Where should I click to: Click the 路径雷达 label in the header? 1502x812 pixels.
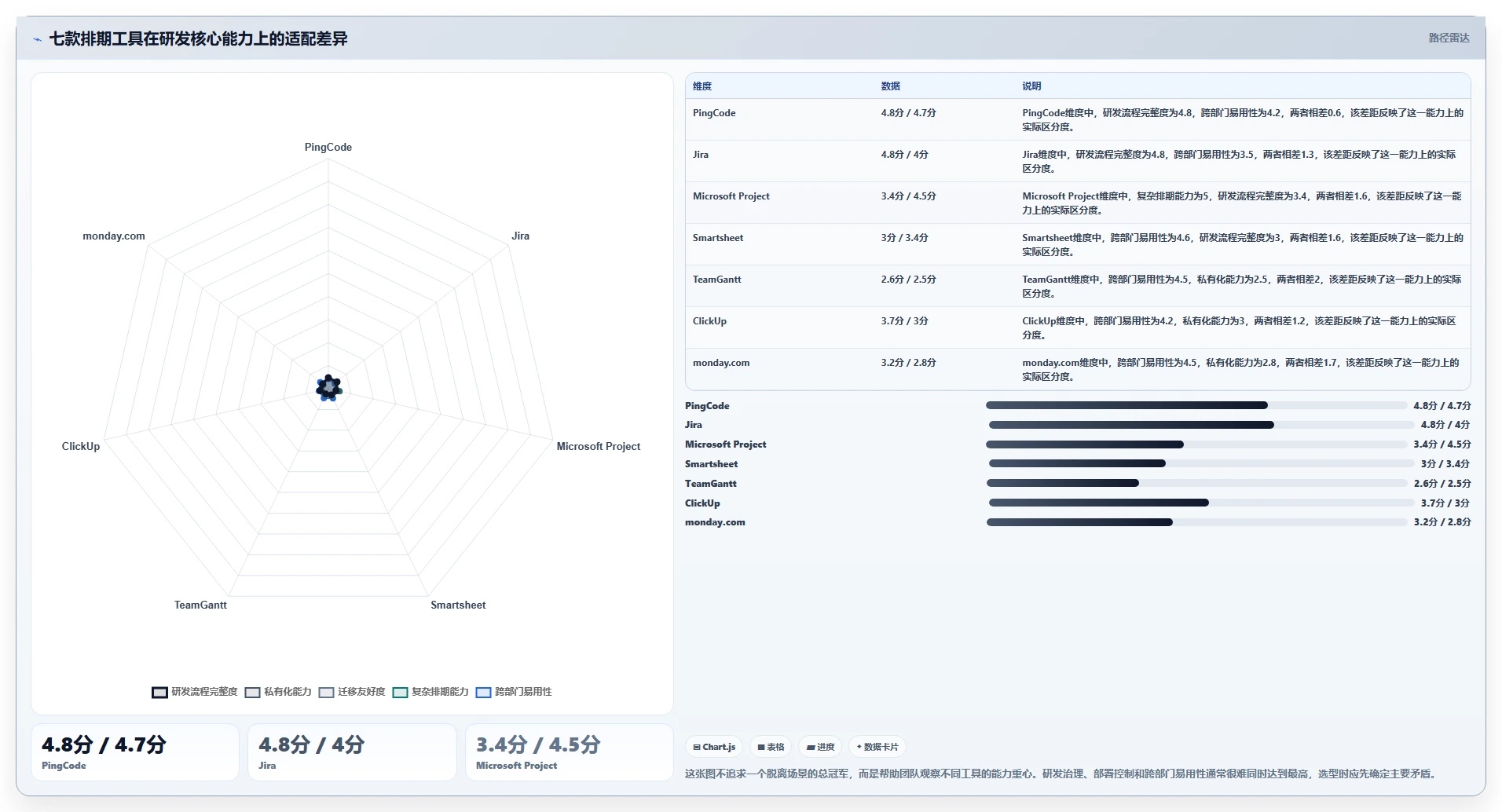click(1449, 38)
